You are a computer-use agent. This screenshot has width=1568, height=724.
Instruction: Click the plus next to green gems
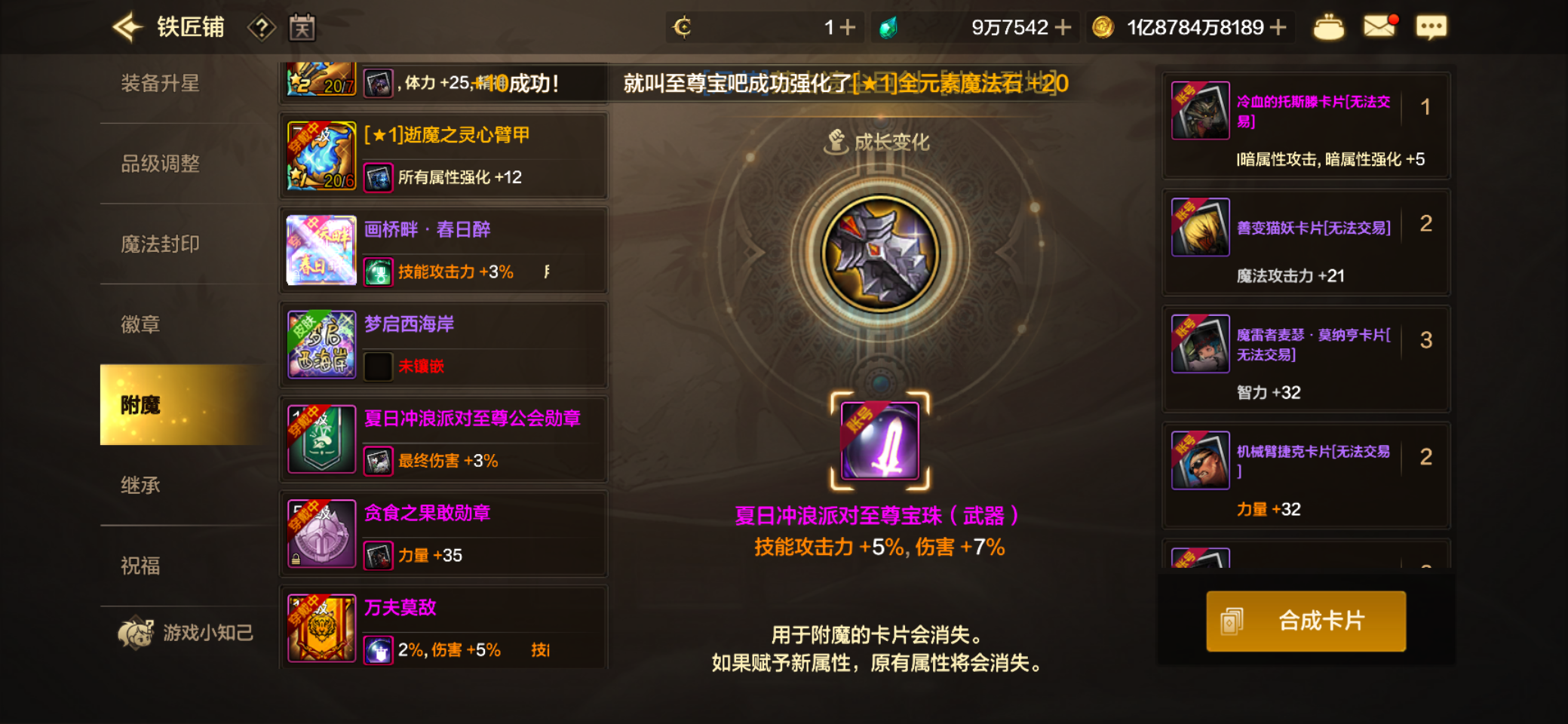(1063, 27)
